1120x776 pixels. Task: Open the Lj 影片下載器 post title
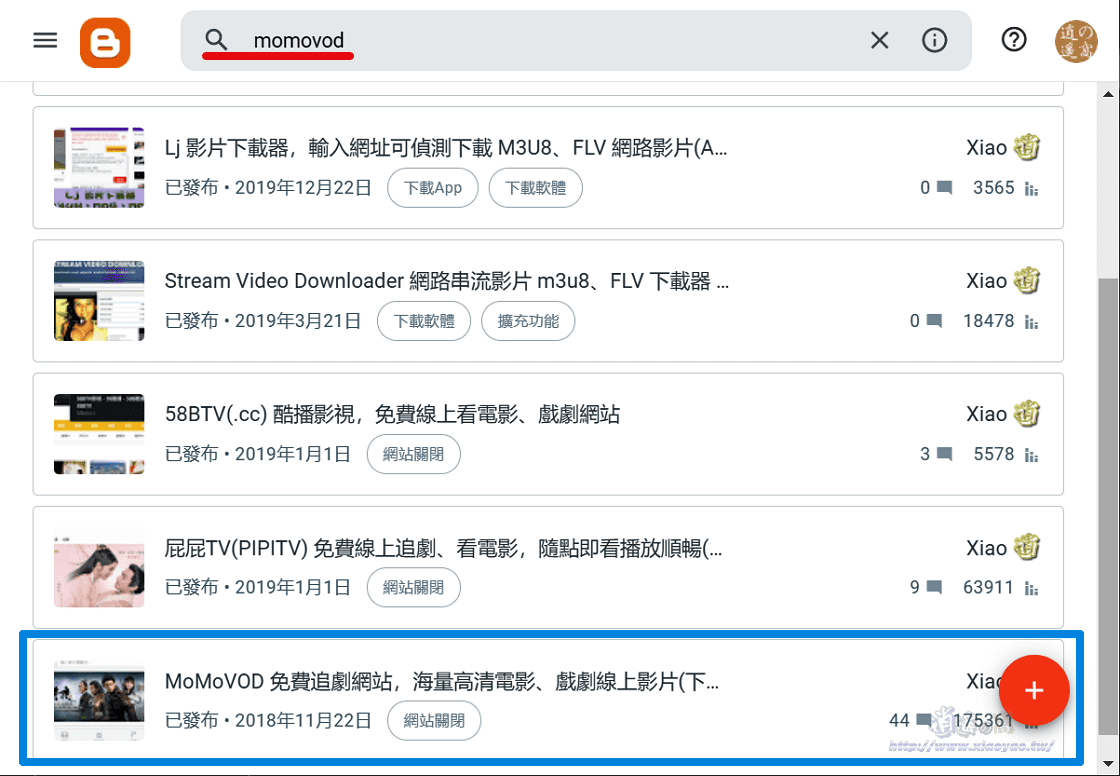[446, 148]
